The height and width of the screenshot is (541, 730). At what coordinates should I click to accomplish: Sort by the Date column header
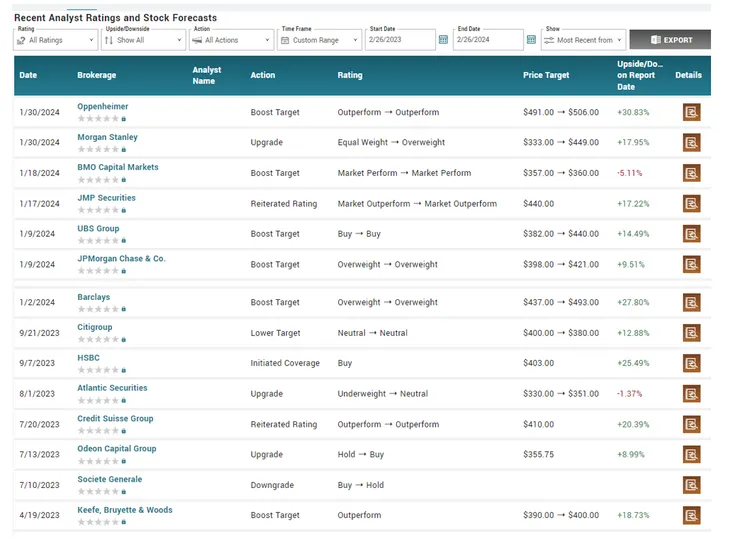click(28, 75)
